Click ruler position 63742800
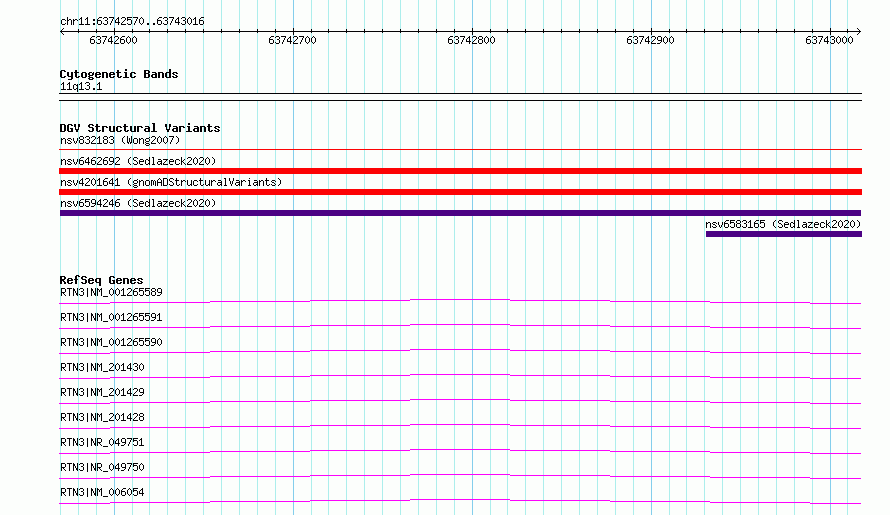This screenshot has height=515, width=890. point(471,40)
